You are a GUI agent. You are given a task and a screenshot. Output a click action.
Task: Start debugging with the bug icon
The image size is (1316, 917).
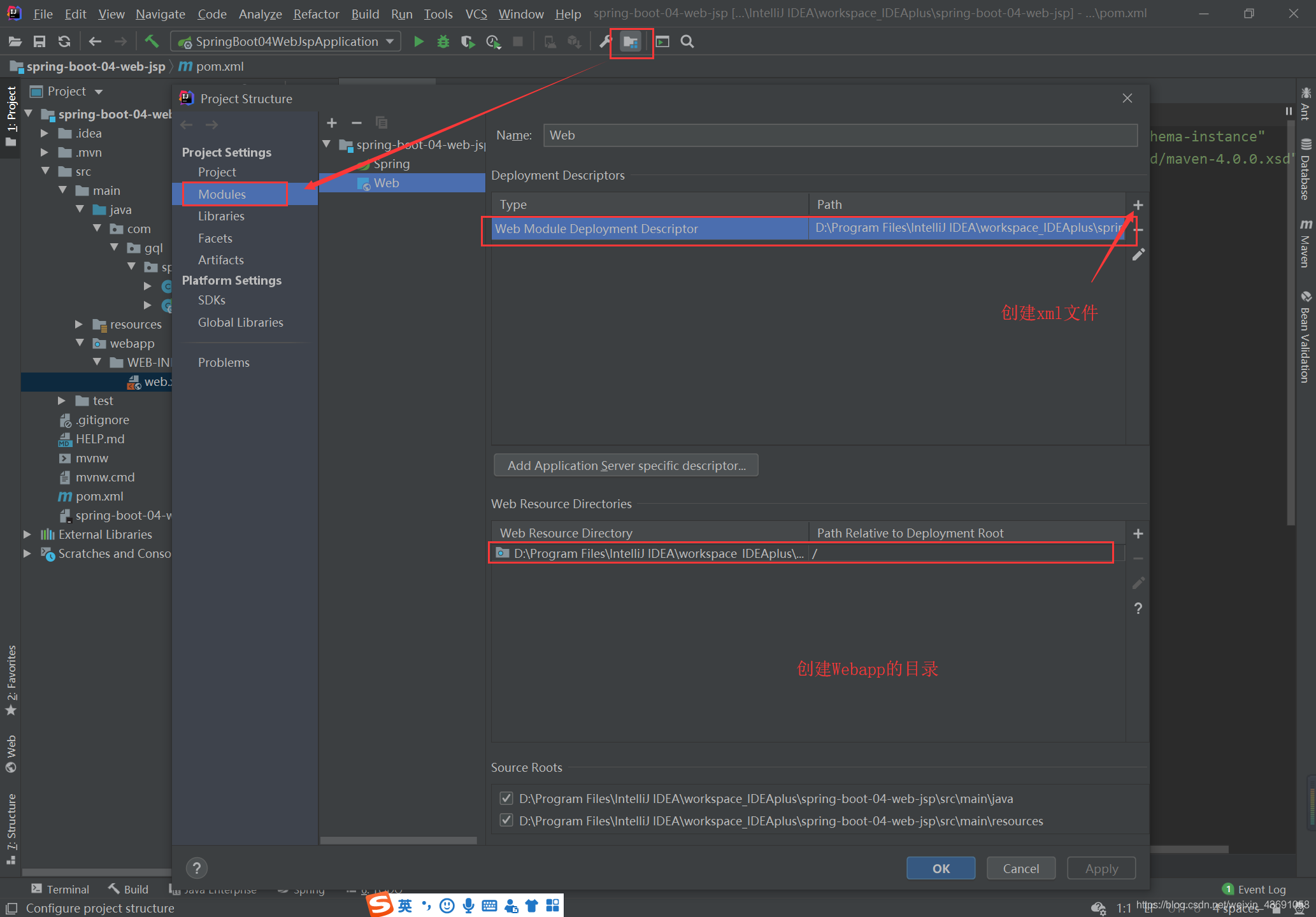pos(443,42)
